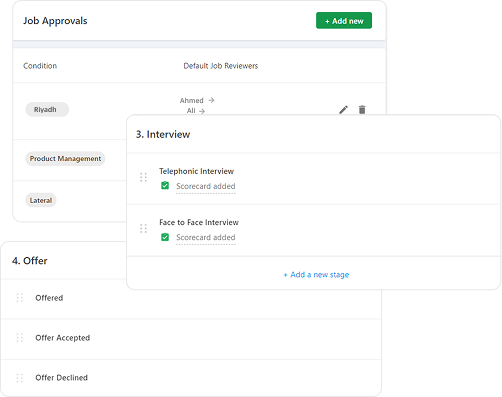The image size is (502, 397).
Task: Select the Lateral condition tag
Action: 41,200
